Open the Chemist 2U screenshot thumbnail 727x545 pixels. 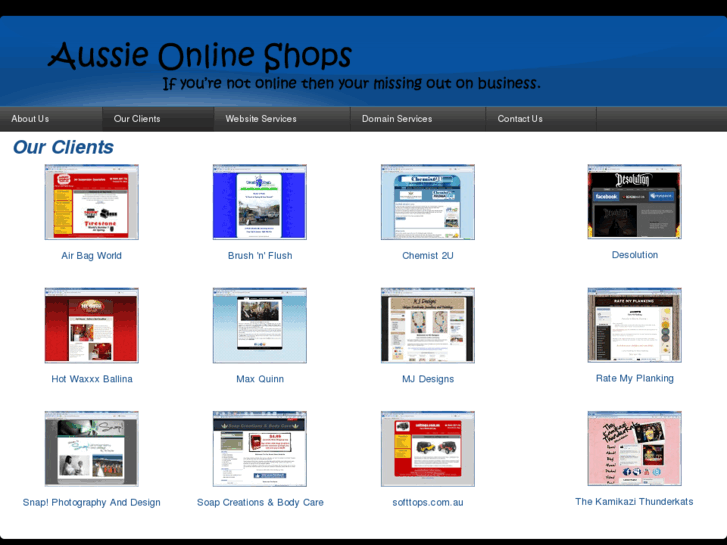(x=427, y=202)
